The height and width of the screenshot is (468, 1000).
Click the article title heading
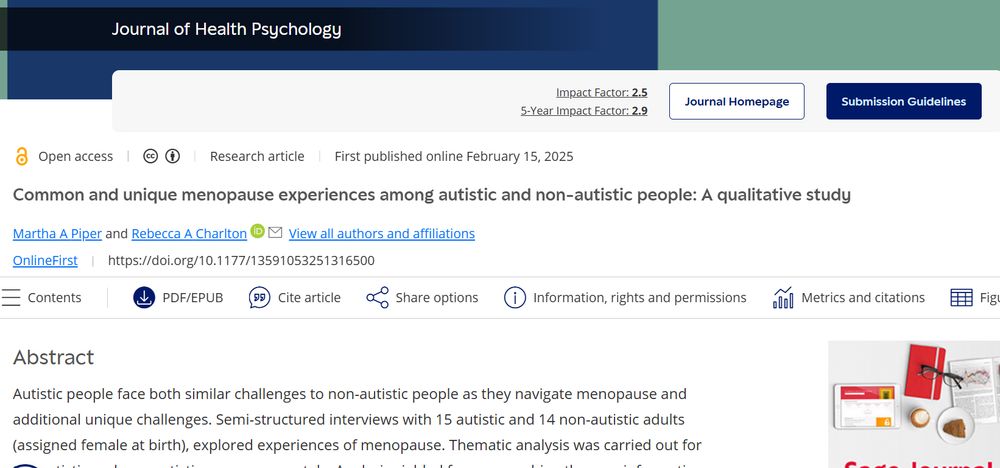coord(432,194)
